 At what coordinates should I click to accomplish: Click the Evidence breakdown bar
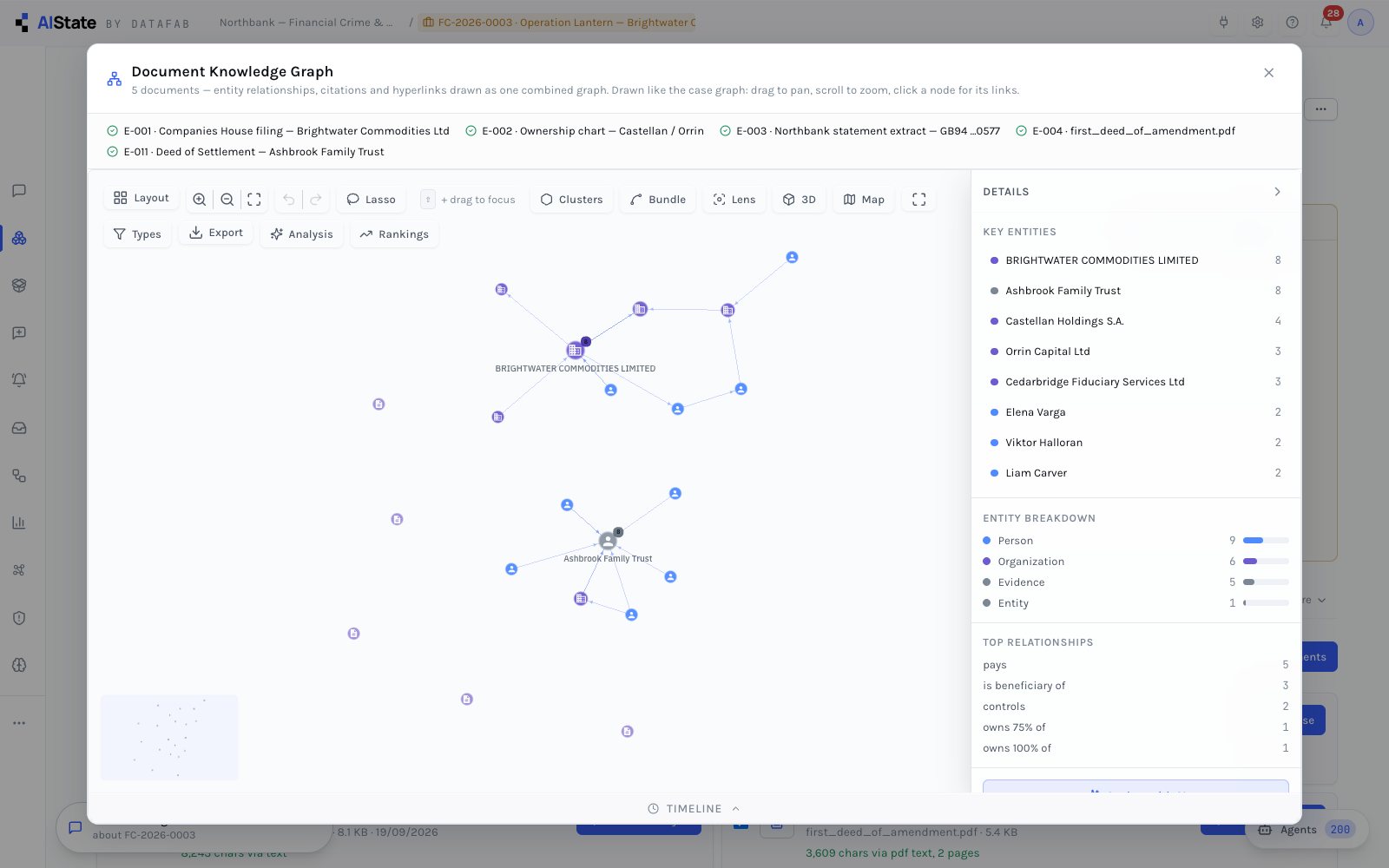pyautogui.click(x=1266, y=582)
